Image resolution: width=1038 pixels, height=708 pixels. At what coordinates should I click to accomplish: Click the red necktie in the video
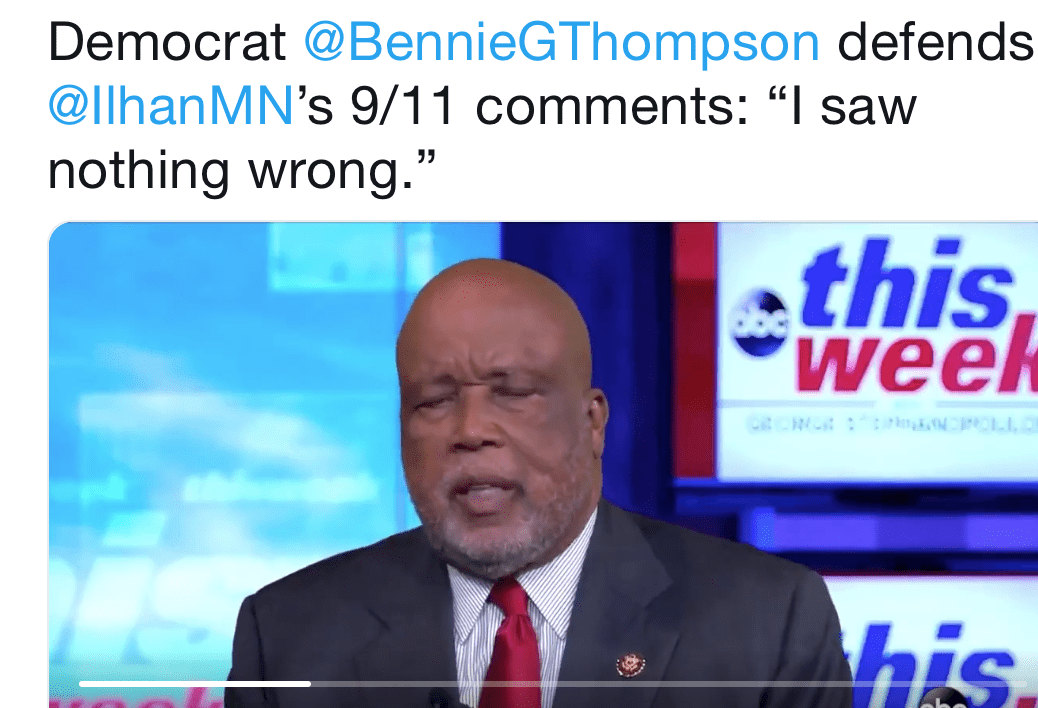tap(512, 645)
